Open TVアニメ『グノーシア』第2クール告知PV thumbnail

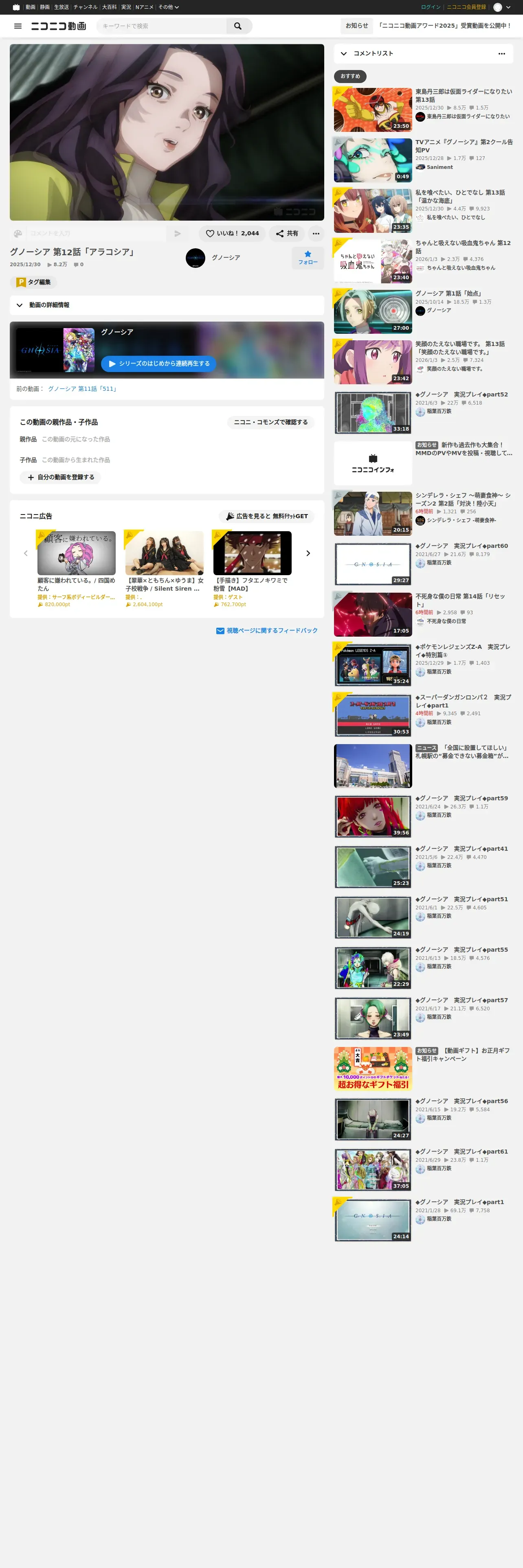(x=373, y=160)
